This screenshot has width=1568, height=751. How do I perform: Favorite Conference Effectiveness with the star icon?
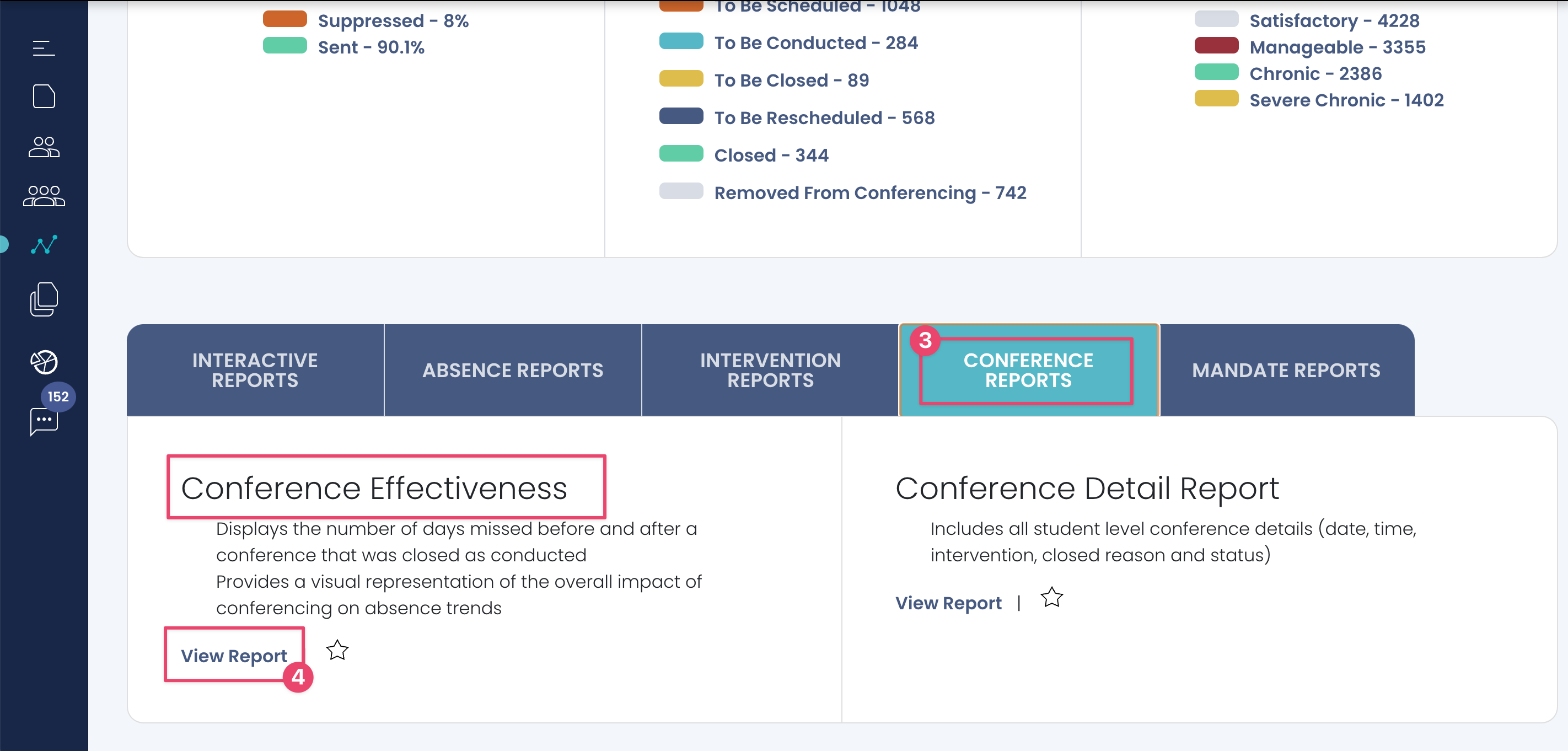(x=337, y=651)
